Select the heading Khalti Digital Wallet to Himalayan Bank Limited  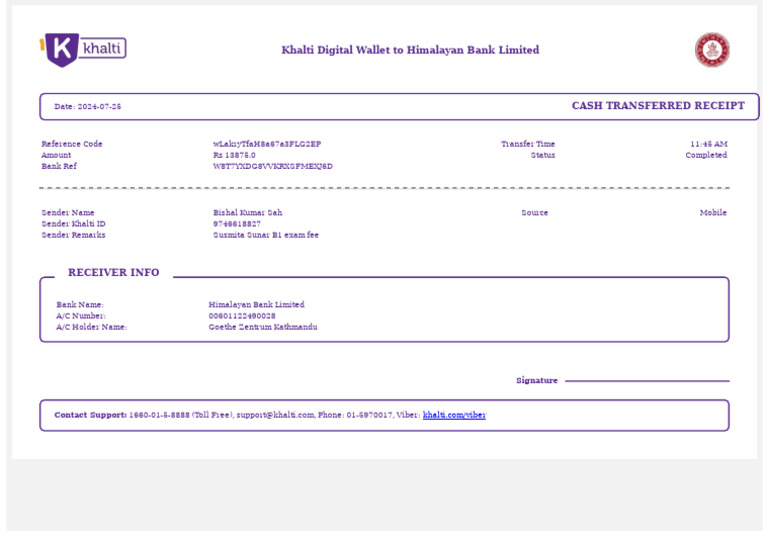pyautogui.click(x=410, y=50)
